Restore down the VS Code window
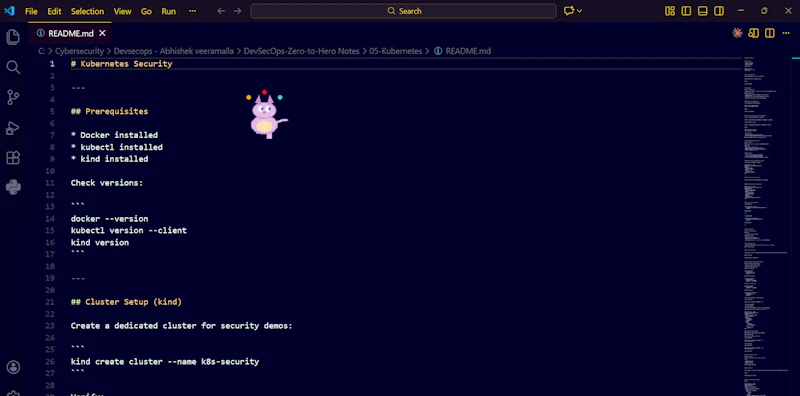800x396 pixels. pyautogui.click(x=764, y=11)
